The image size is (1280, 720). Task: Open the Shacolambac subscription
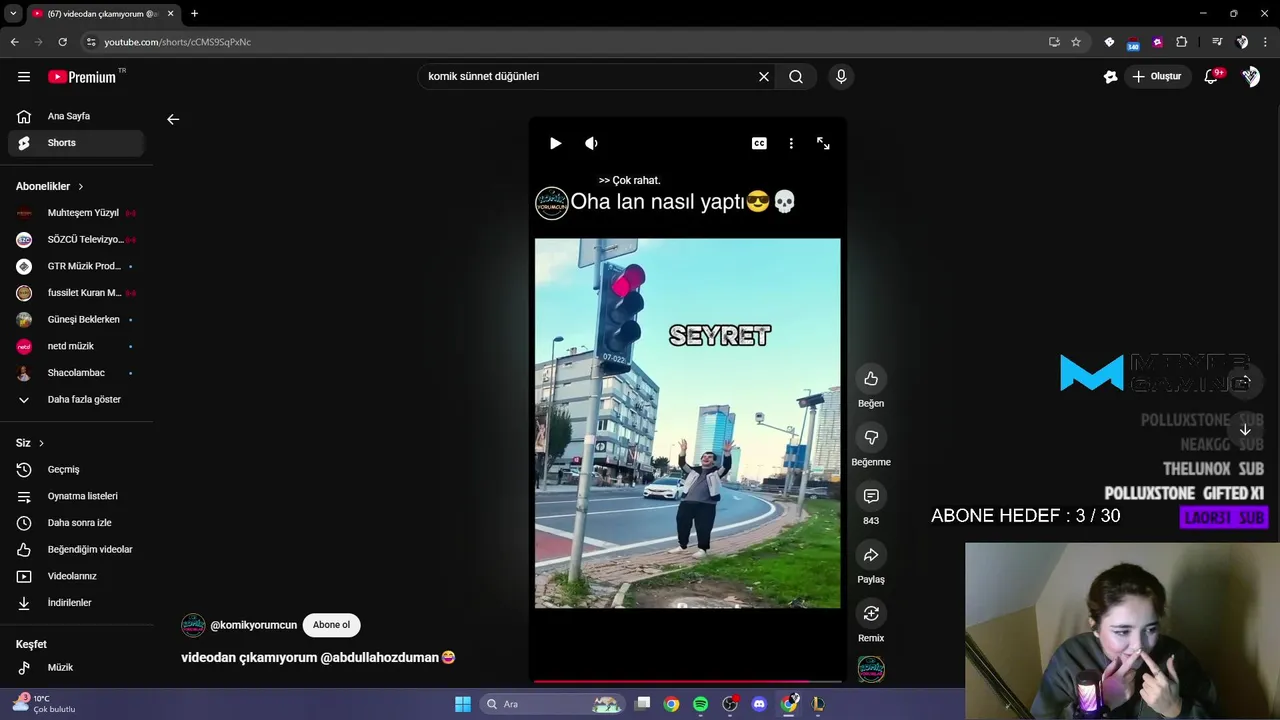click(76, 373)
